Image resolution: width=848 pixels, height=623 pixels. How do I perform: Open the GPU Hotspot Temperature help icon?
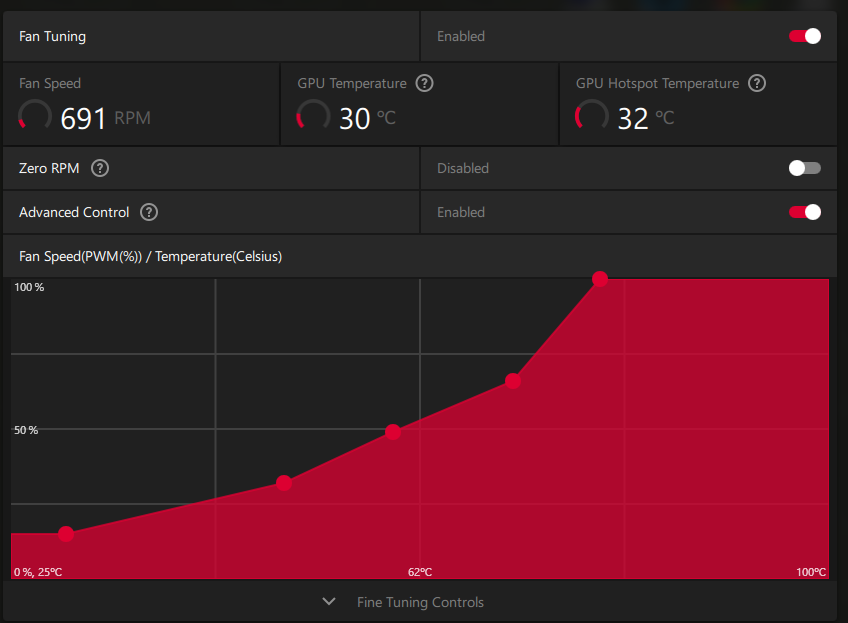pos(757,83)
